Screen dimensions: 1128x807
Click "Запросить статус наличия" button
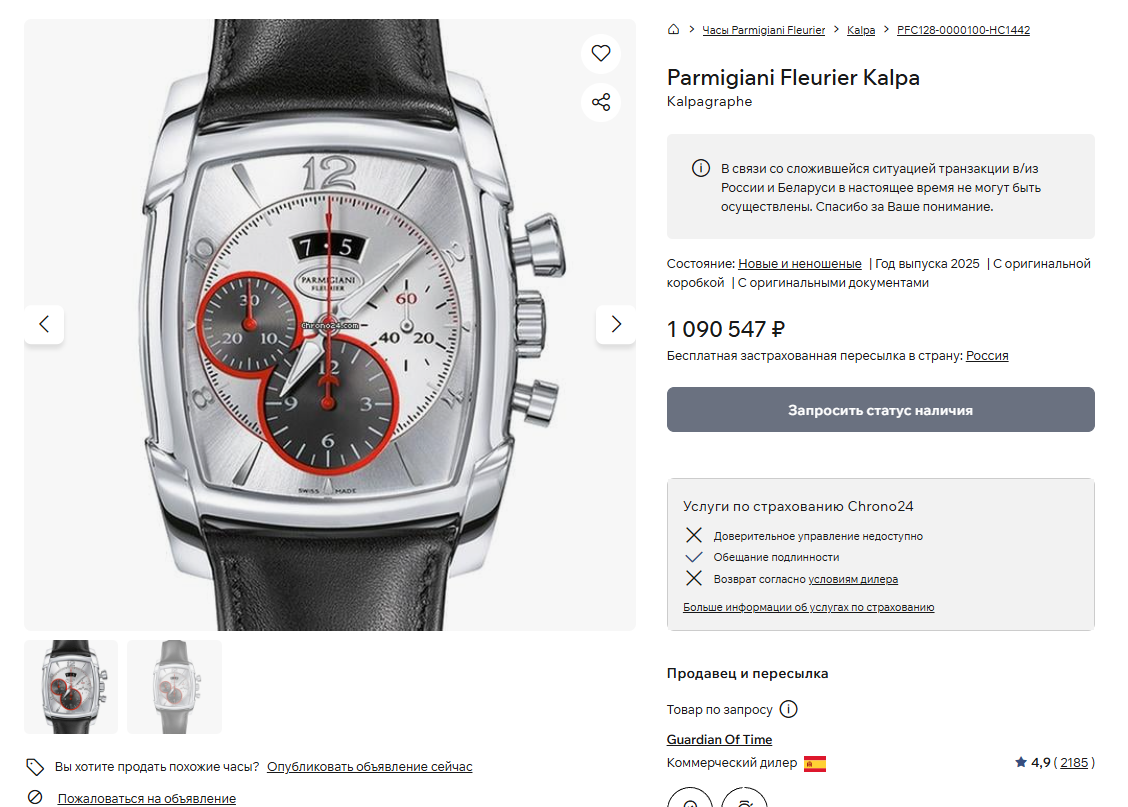tap(880, 410)
